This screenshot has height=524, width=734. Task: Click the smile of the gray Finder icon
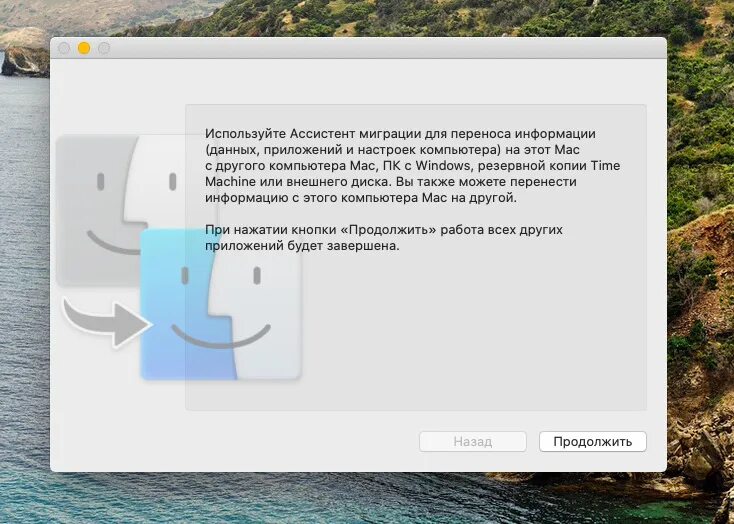pos(114,243)
